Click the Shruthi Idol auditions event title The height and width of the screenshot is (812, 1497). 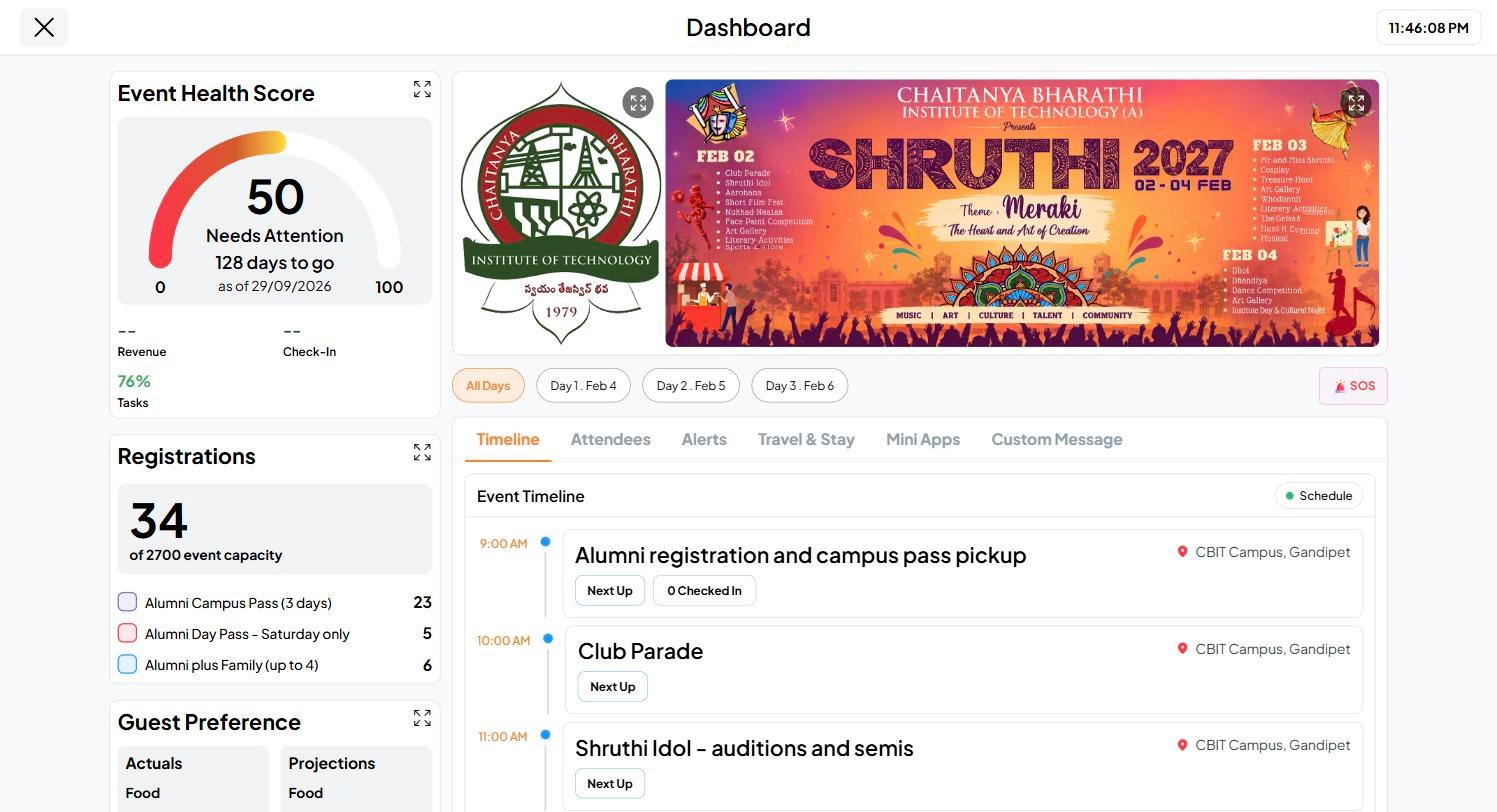click(x=744, y=749)
